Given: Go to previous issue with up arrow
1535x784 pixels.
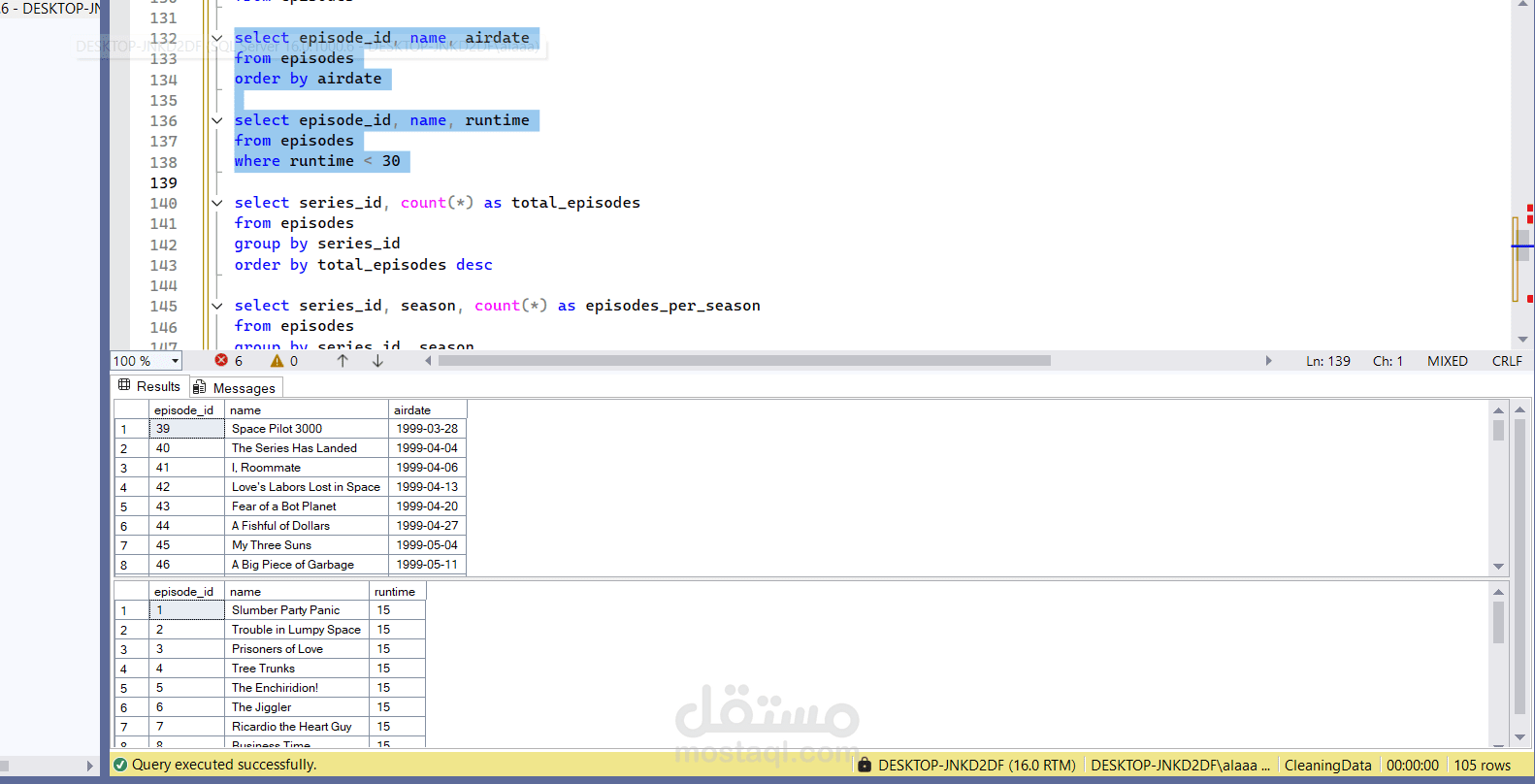Looking at the screenshot, I should pos(343,360).
